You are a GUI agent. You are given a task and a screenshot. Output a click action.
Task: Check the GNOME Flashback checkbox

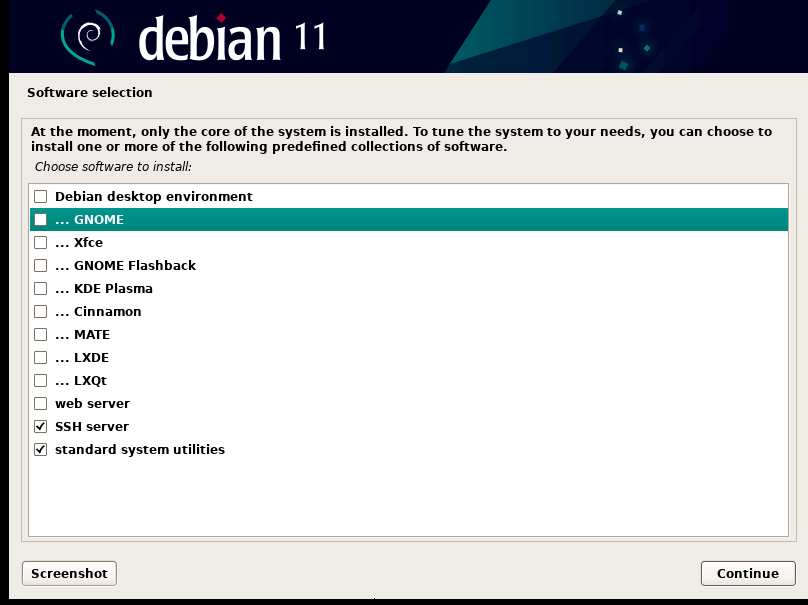coord(40,265)
